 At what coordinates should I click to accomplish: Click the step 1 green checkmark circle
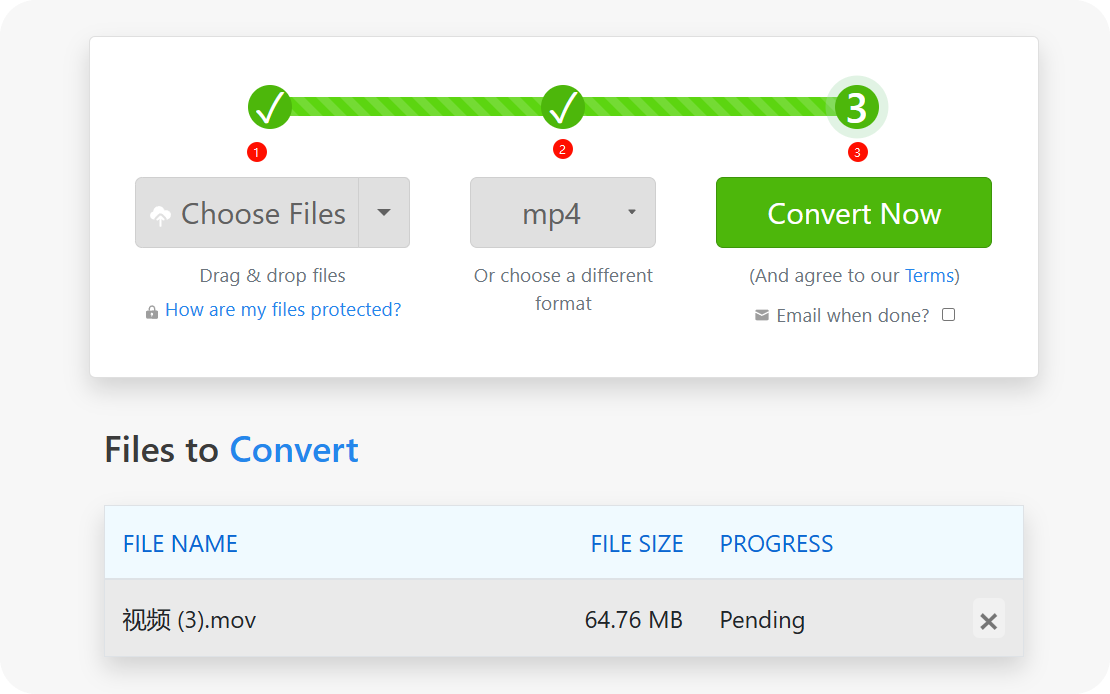point(270,107)
